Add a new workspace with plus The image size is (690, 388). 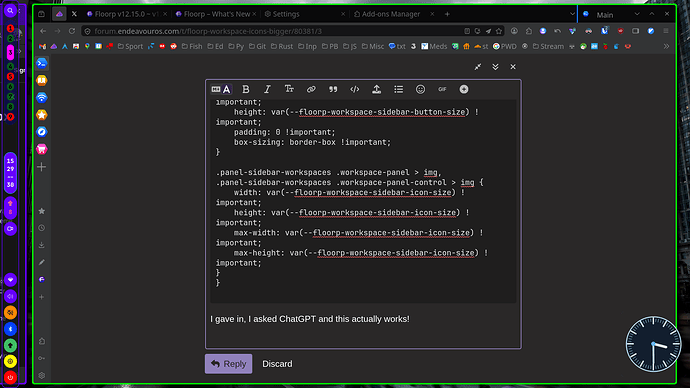(x=42, y=167)
